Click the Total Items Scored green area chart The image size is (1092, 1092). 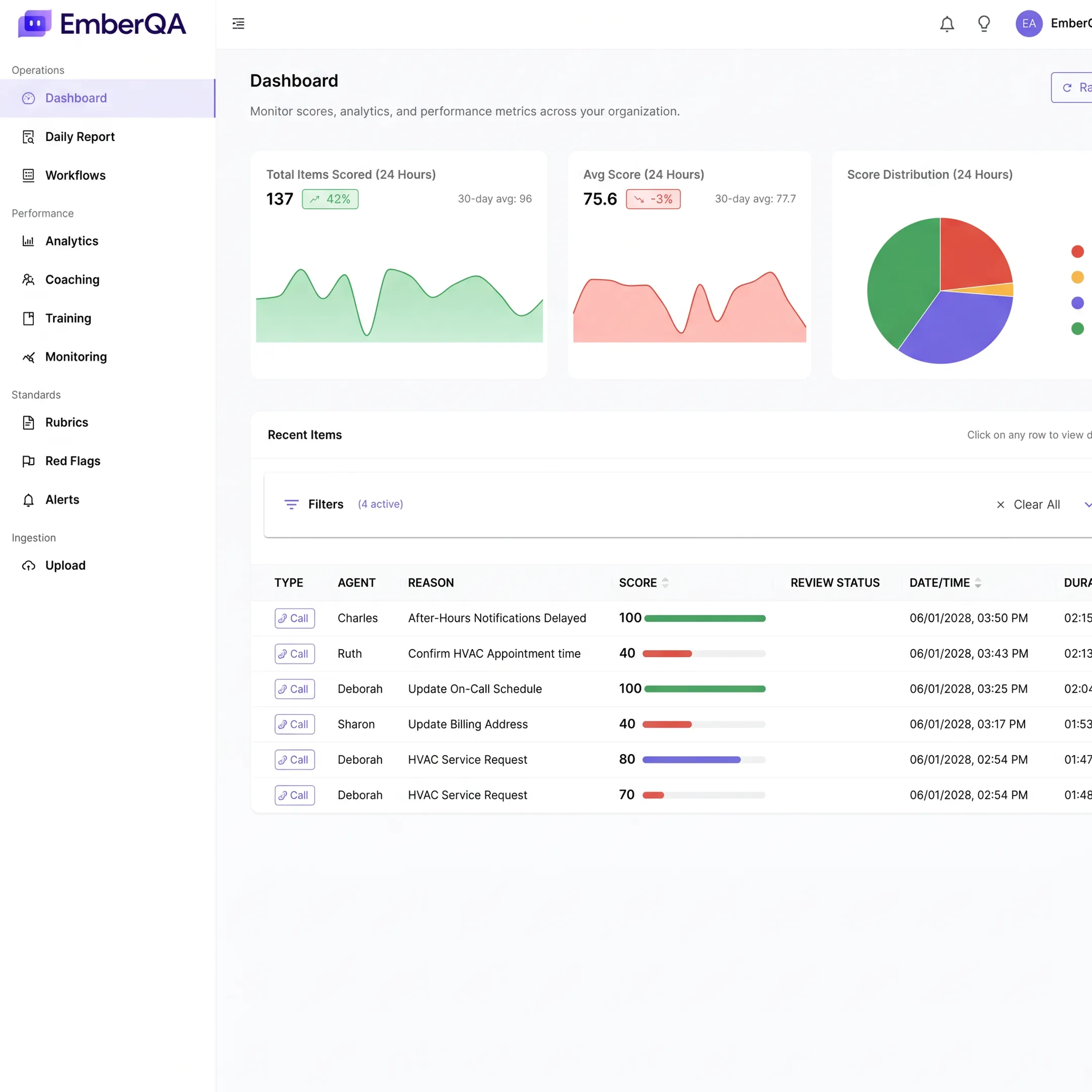pos(399,306)
